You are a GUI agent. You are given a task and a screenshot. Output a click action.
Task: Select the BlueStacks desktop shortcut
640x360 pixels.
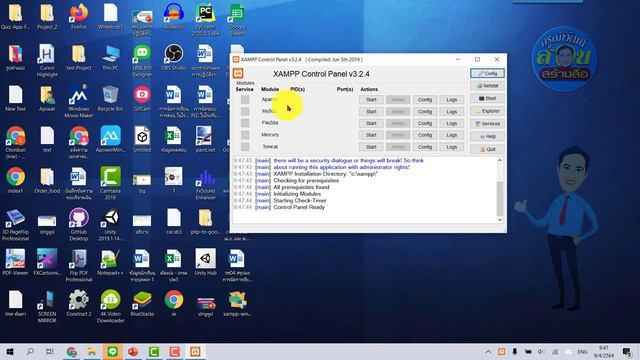(142, 303)
